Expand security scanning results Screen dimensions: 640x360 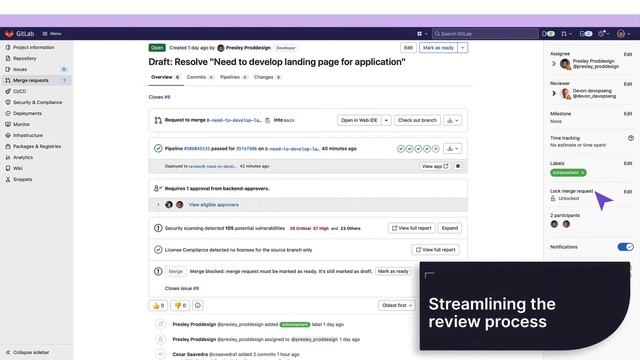click(450, 228)
